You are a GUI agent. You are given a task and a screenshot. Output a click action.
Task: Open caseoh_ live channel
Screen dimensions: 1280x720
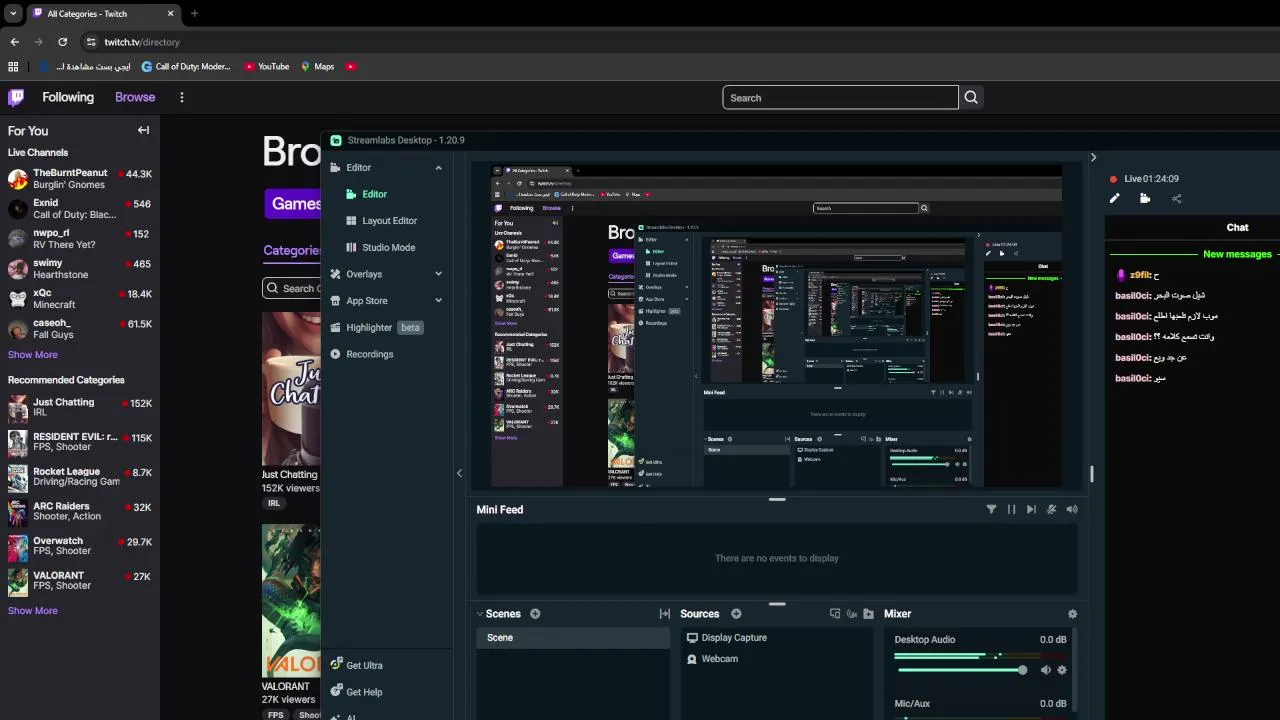click(80, 329)
